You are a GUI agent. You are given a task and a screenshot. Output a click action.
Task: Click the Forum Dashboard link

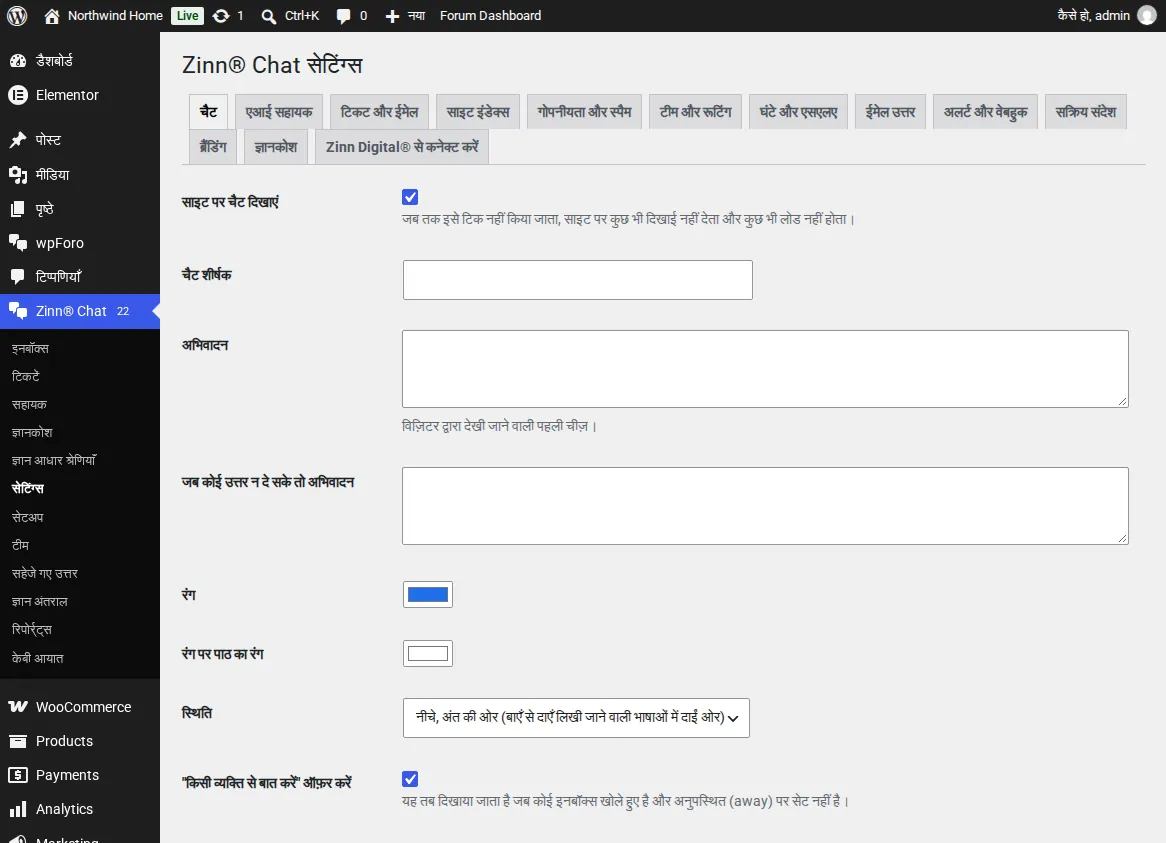pyautogui.click(x=490, y=16)
